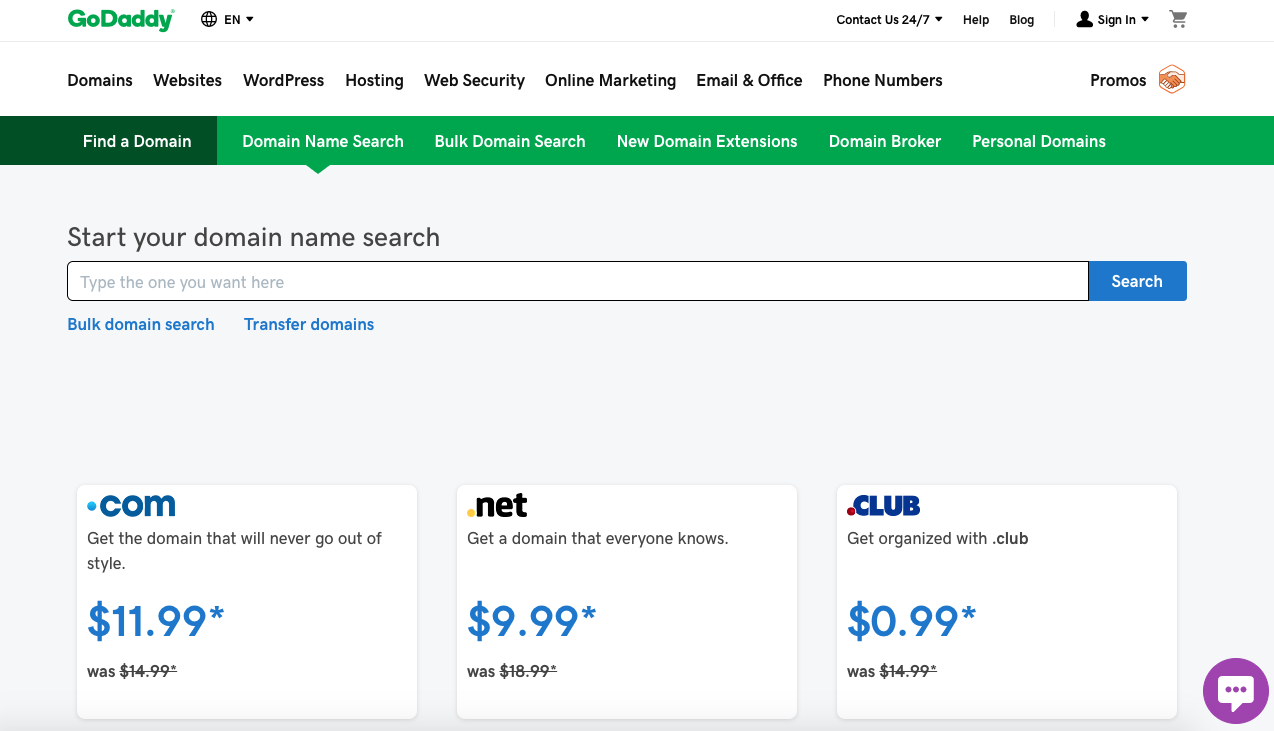1274x731 pixels.
Task: Click the Transfer domains link
Action: (309, 324)
